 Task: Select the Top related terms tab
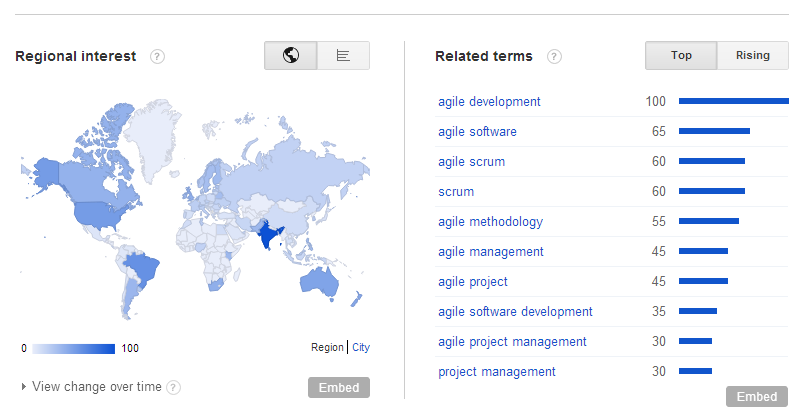coord(680,56)
